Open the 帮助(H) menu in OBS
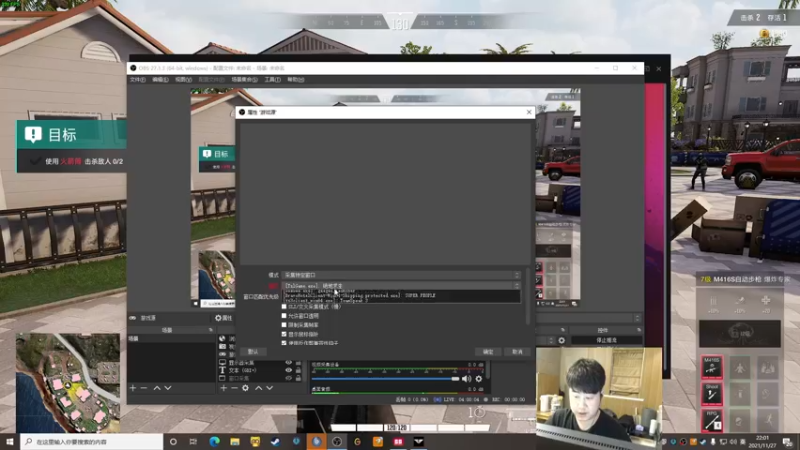The image size is (800, 450). click(x=295, y=80)
